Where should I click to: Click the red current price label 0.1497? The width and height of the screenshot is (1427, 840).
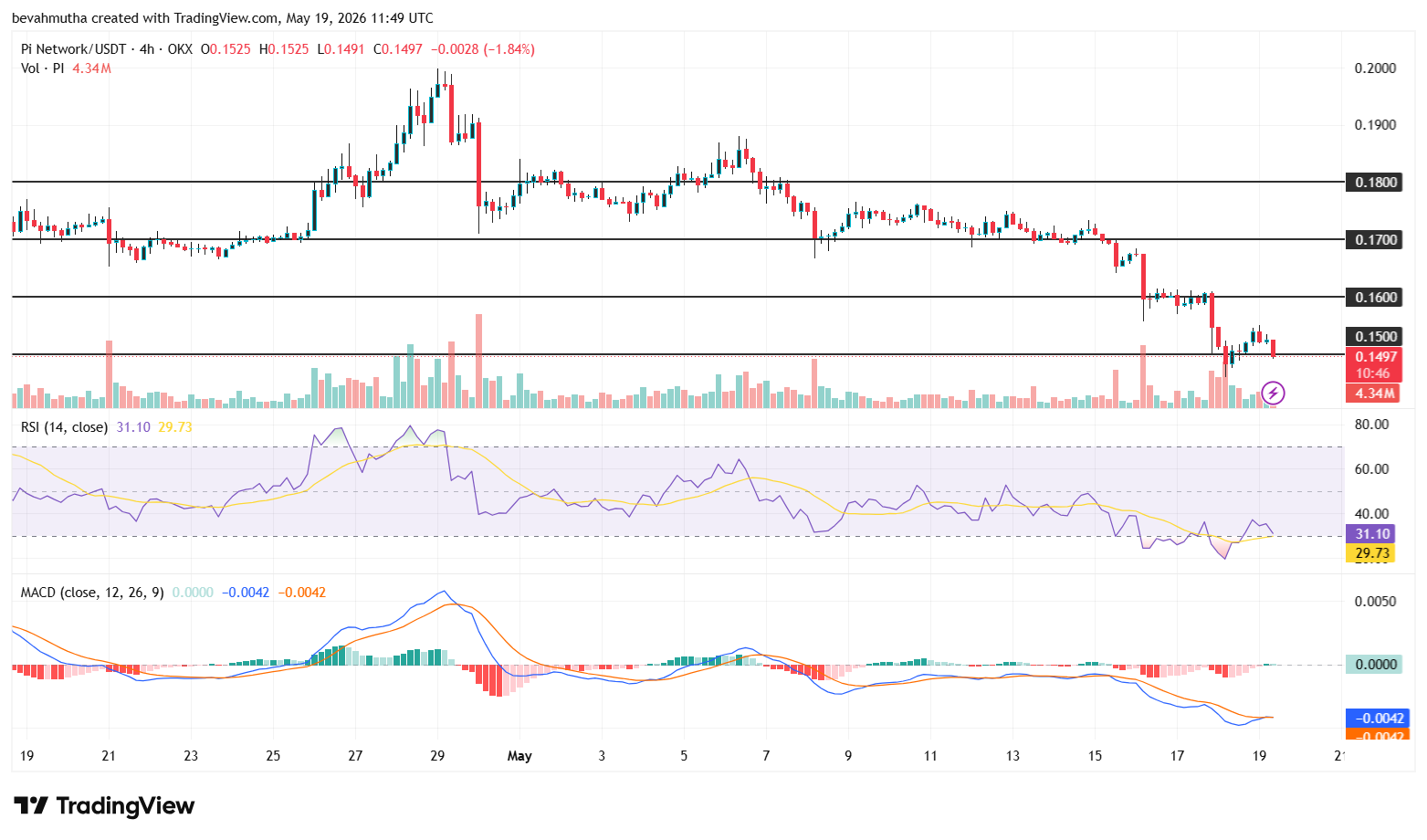[1375, 357]
